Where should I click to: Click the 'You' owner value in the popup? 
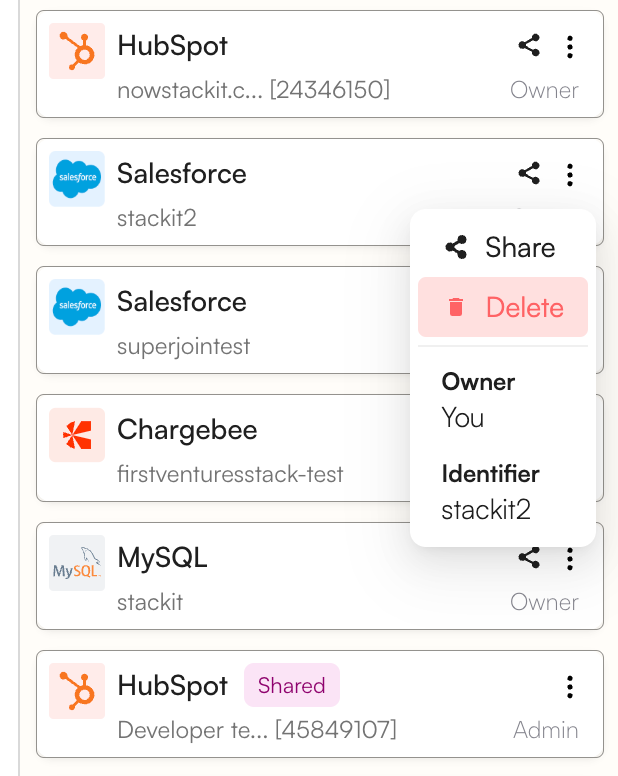(x=463, y=418)
